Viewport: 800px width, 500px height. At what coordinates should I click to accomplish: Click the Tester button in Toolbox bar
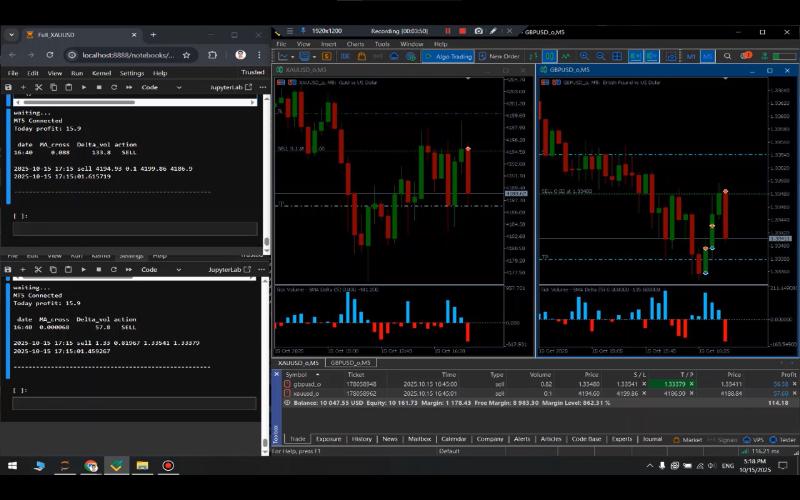pyautogui.click(x=783, y=439)
